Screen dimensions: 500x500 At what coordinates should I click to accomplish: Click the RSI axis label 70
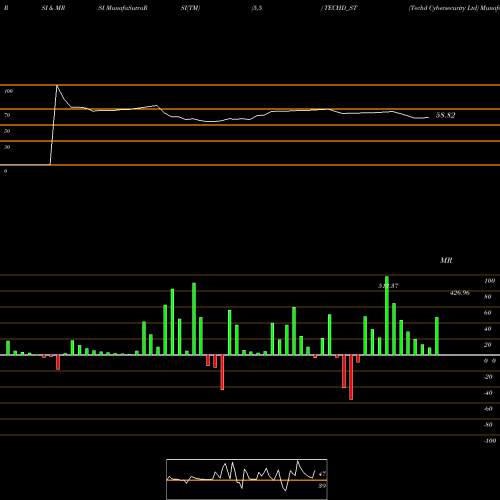click(x=7, y=115)
